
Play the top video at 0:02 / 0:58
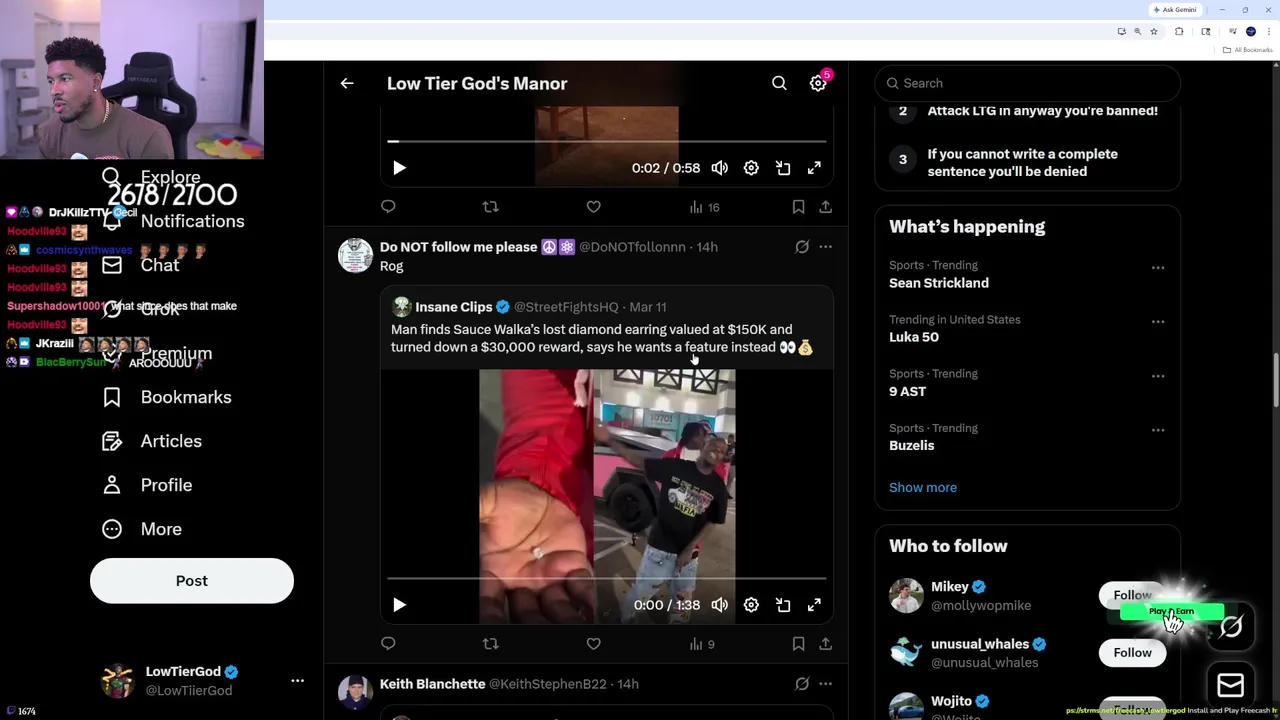[399, 168]
